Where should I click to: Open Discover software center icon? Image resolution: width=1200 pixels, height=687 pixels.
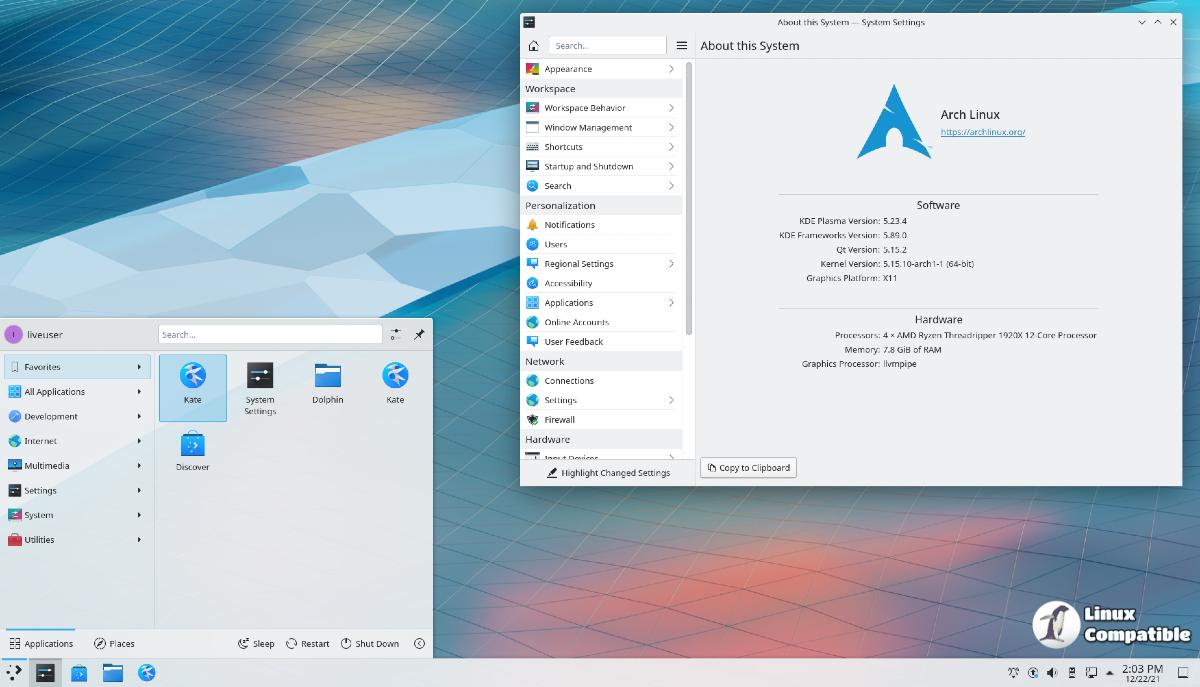point(192,451)
